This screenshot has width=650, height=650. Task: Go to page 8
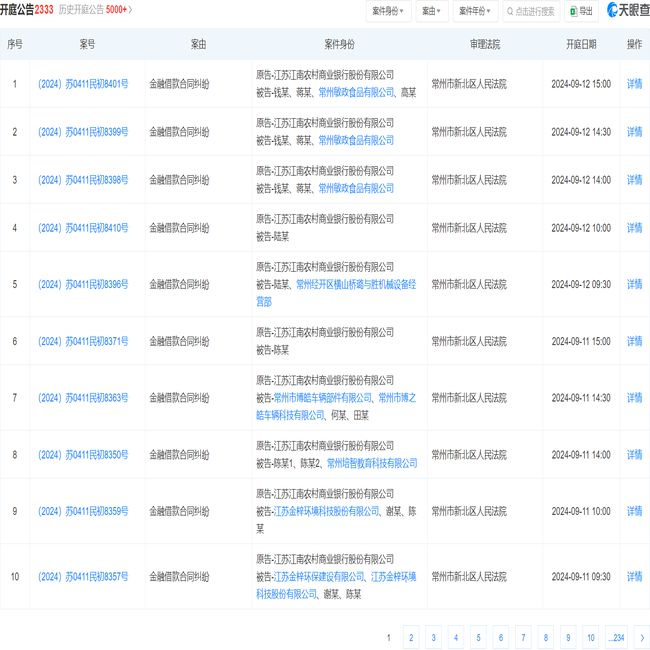[x=546, y=638]
